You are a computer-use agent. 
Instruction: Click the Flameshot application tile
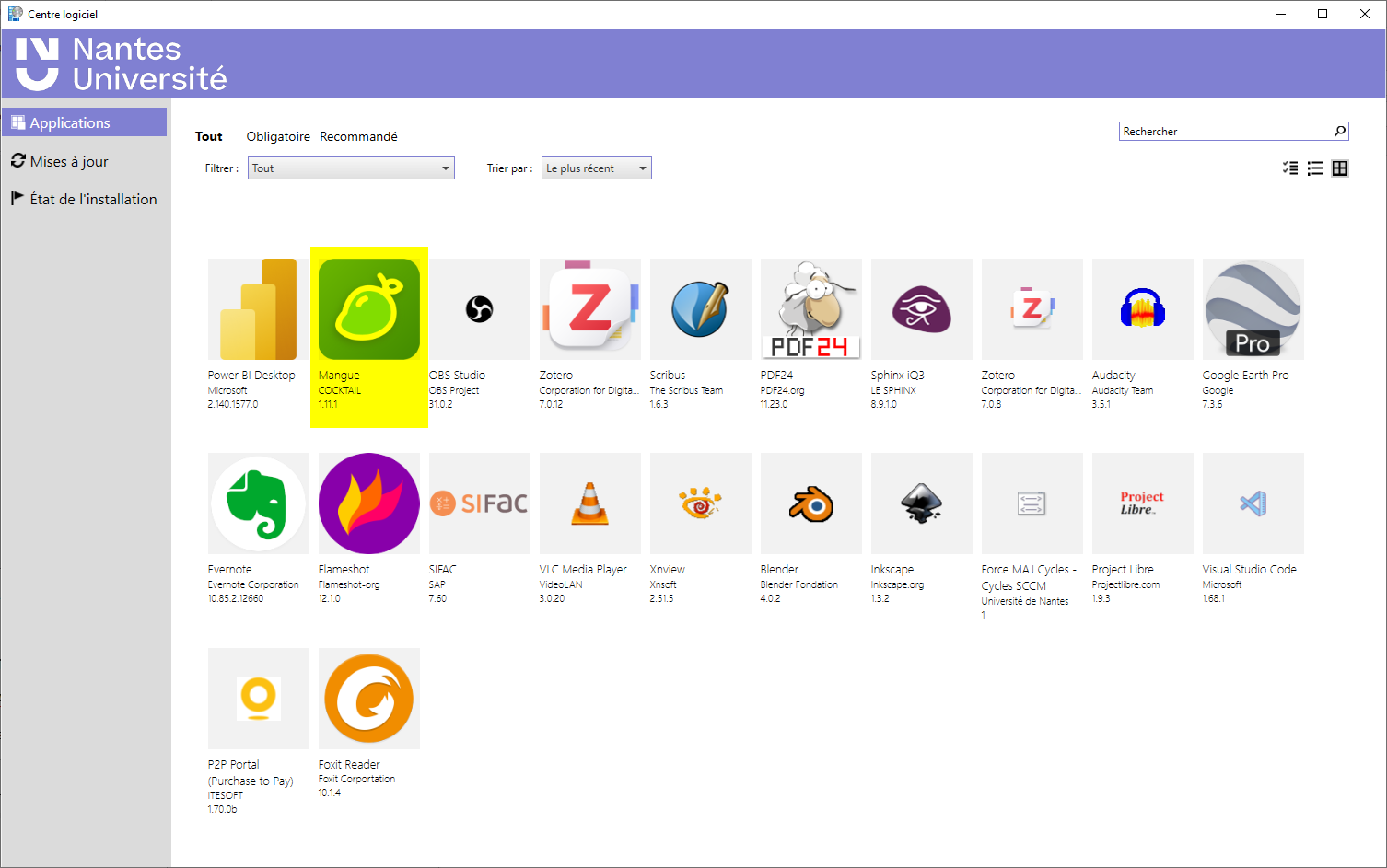click(x=368, y=503)
